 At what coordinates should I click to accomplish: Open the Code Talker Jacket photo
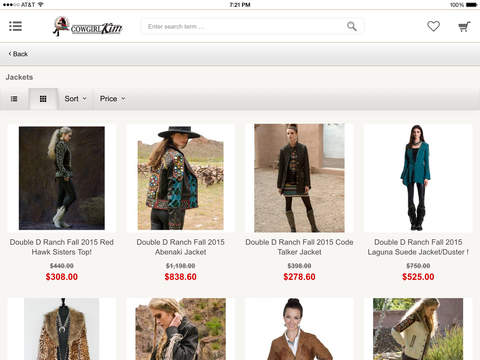pos(299,178)
